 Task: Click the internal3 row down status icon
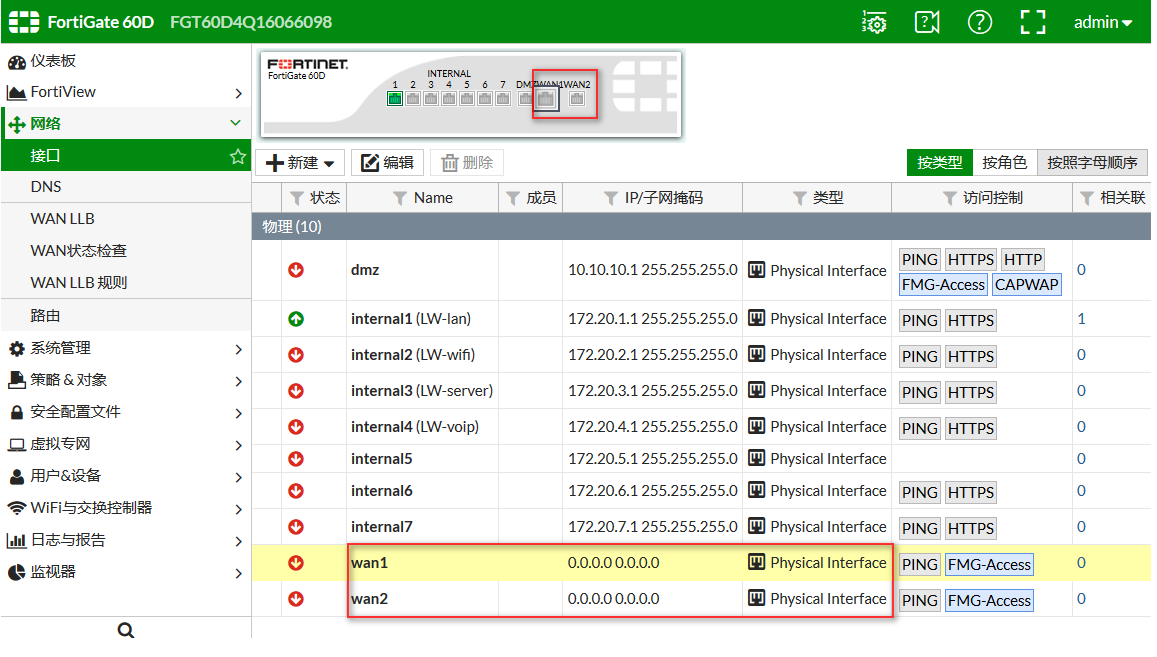pyautogui.click(x=296, y=391)
